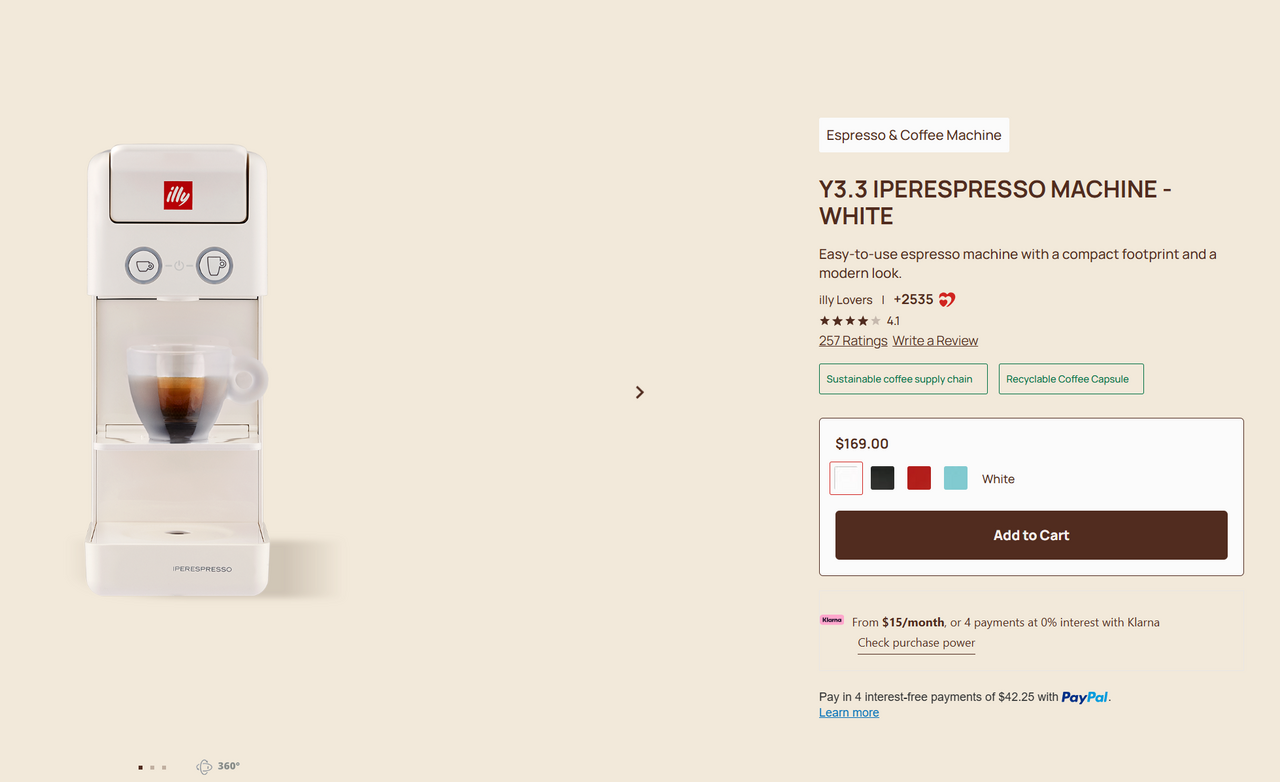This screenshot has width=1280, height=782.
Task: Choose the light blue color swatch
Action: [956, 478]
